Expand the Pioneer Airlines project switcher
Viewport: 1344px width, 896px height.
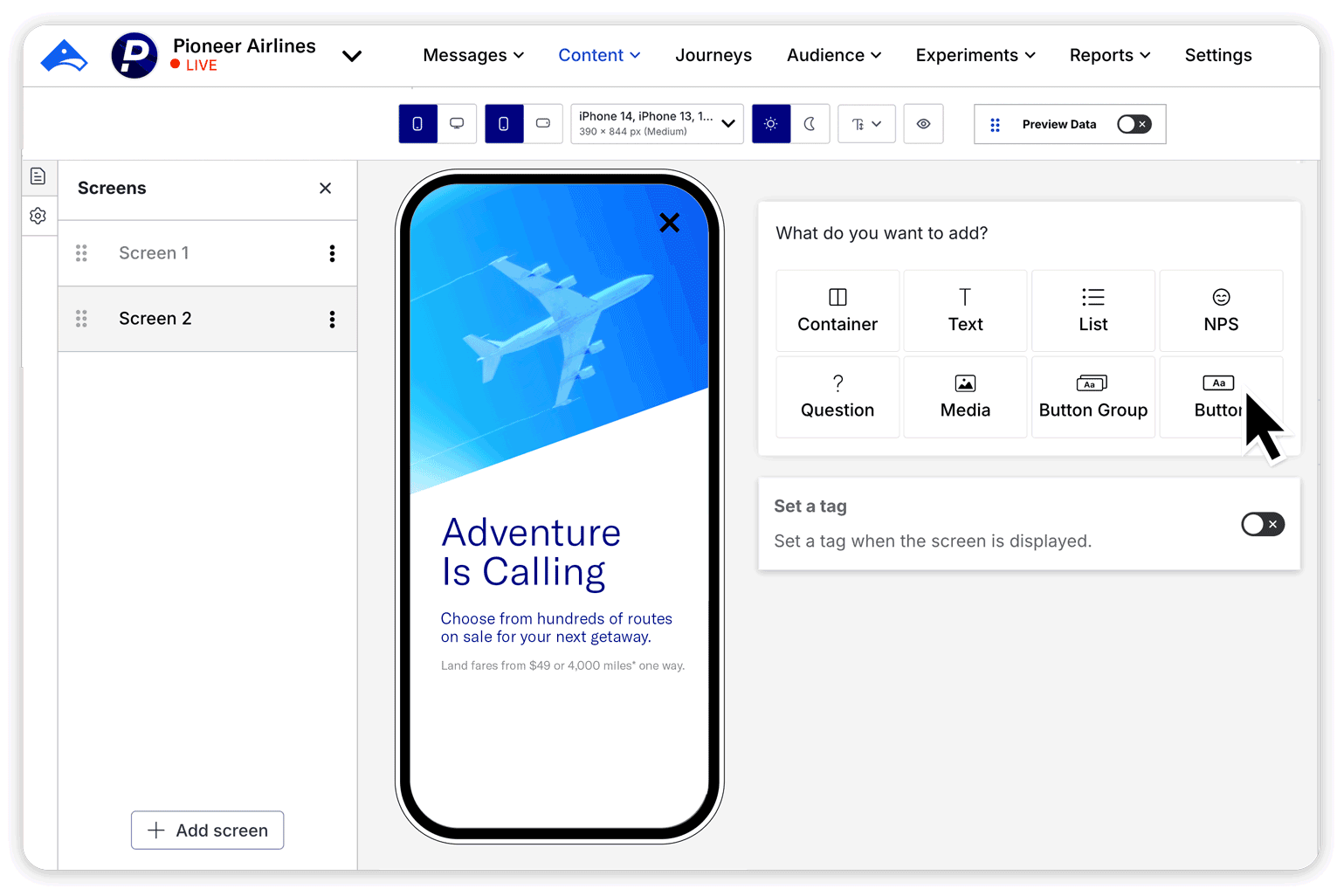(x=352, y=56)
